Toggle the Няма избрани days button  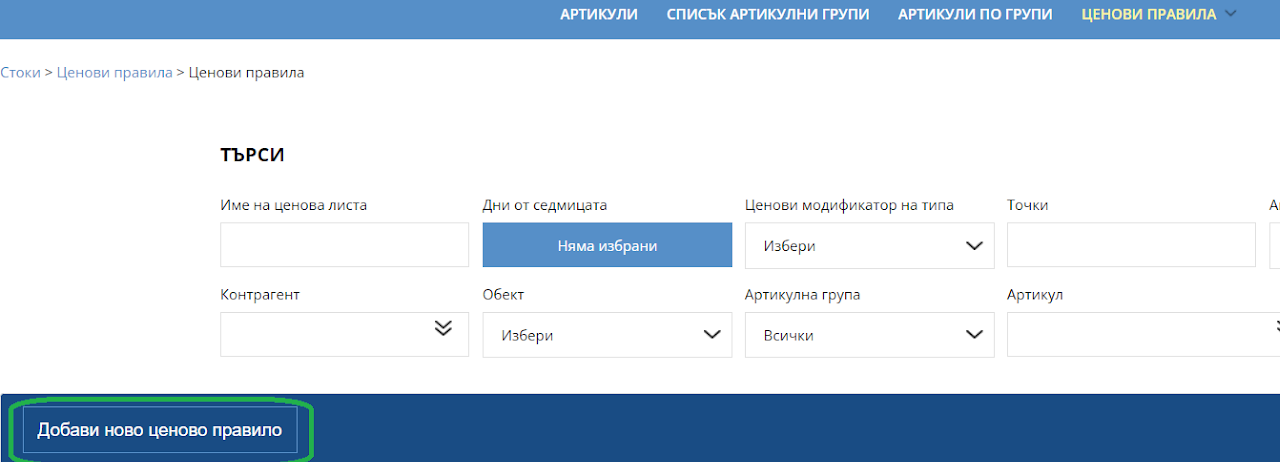pos(607,245)
